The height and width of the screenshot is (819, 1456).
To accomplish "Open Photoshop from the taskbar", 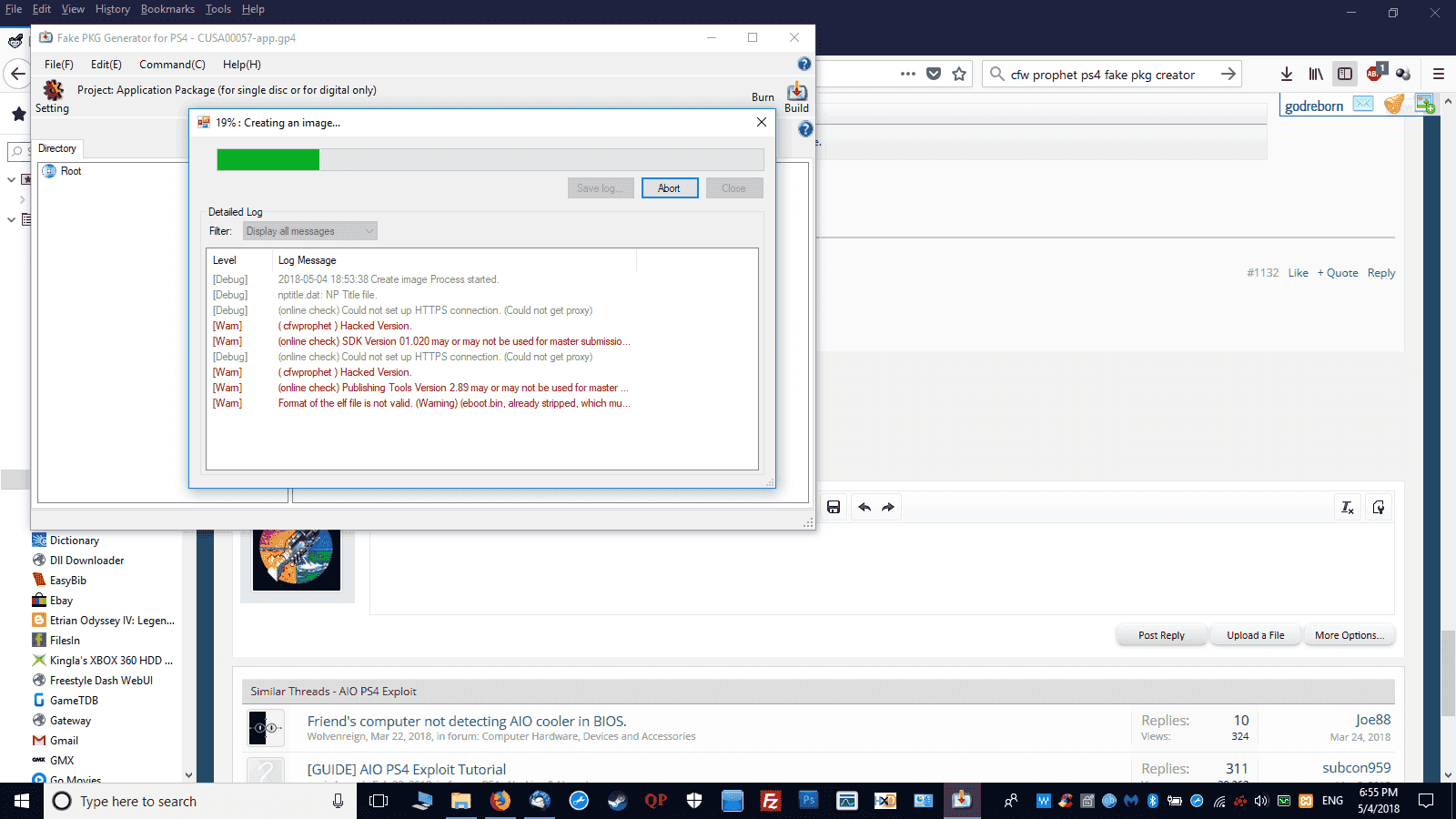I will click(x=808, y=801).
